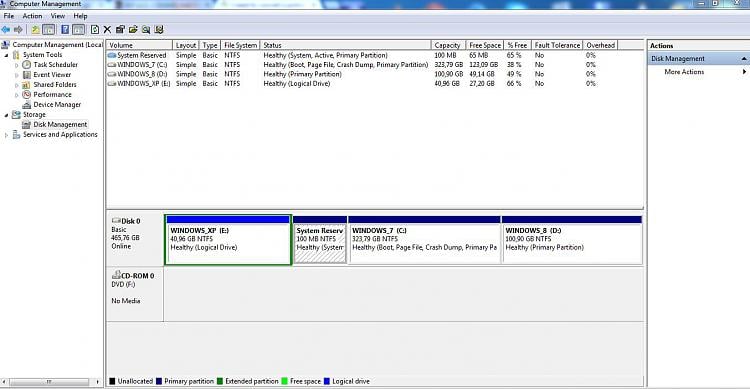The image size is (750, 389).
Task: Click the Up one level folder icon
Action: [x=35, y=30]
